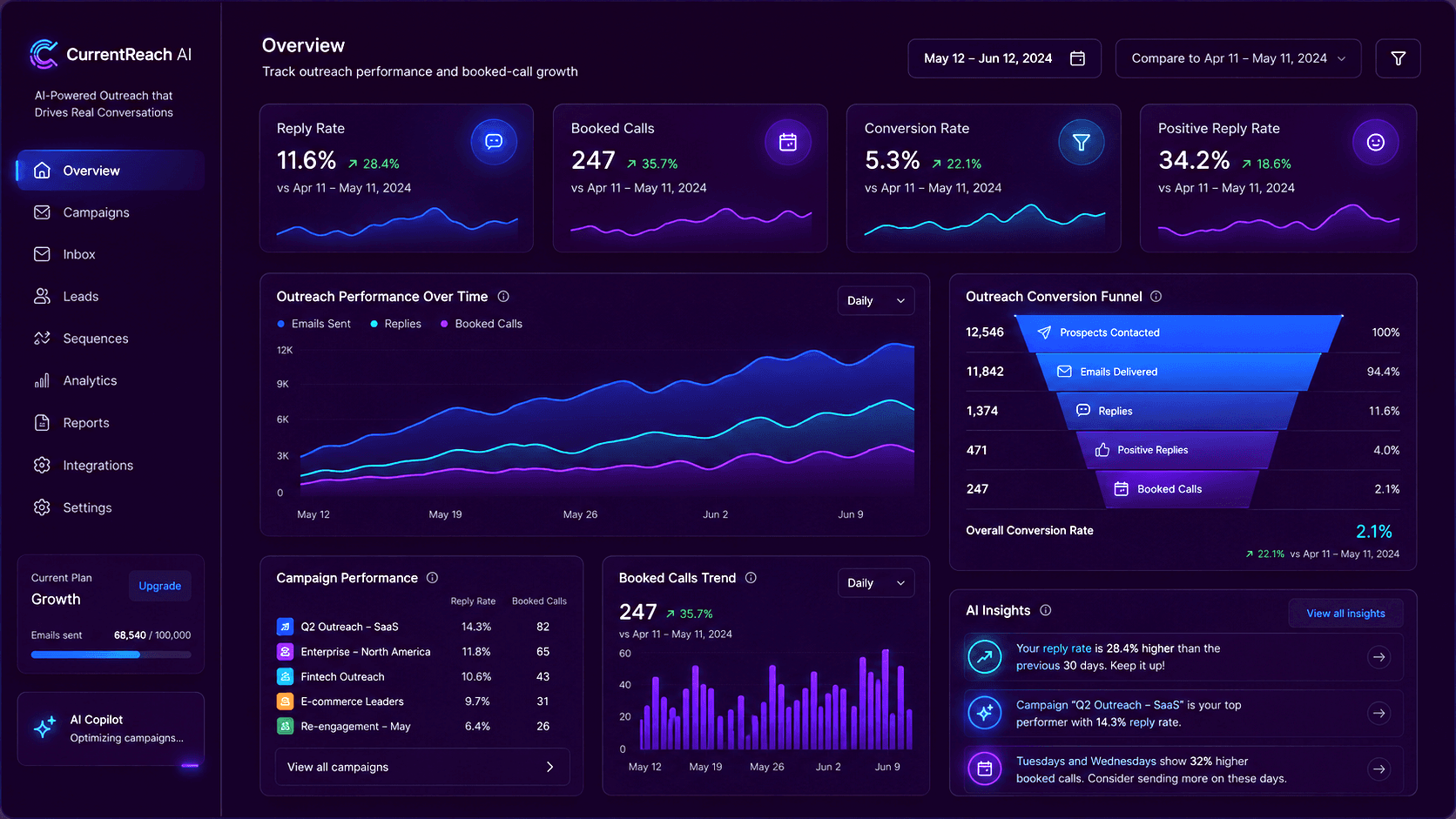Screen dimensions: 1456x819
Task: Click the E-commerce Leaders campaign icon
Action: (x=285, y=701)
